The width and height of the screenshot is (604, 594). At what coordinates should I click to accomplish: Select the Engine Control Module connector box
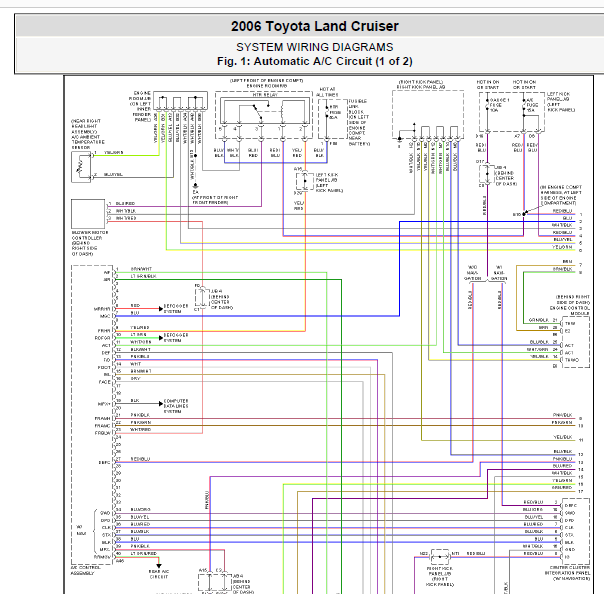(575, 342)
